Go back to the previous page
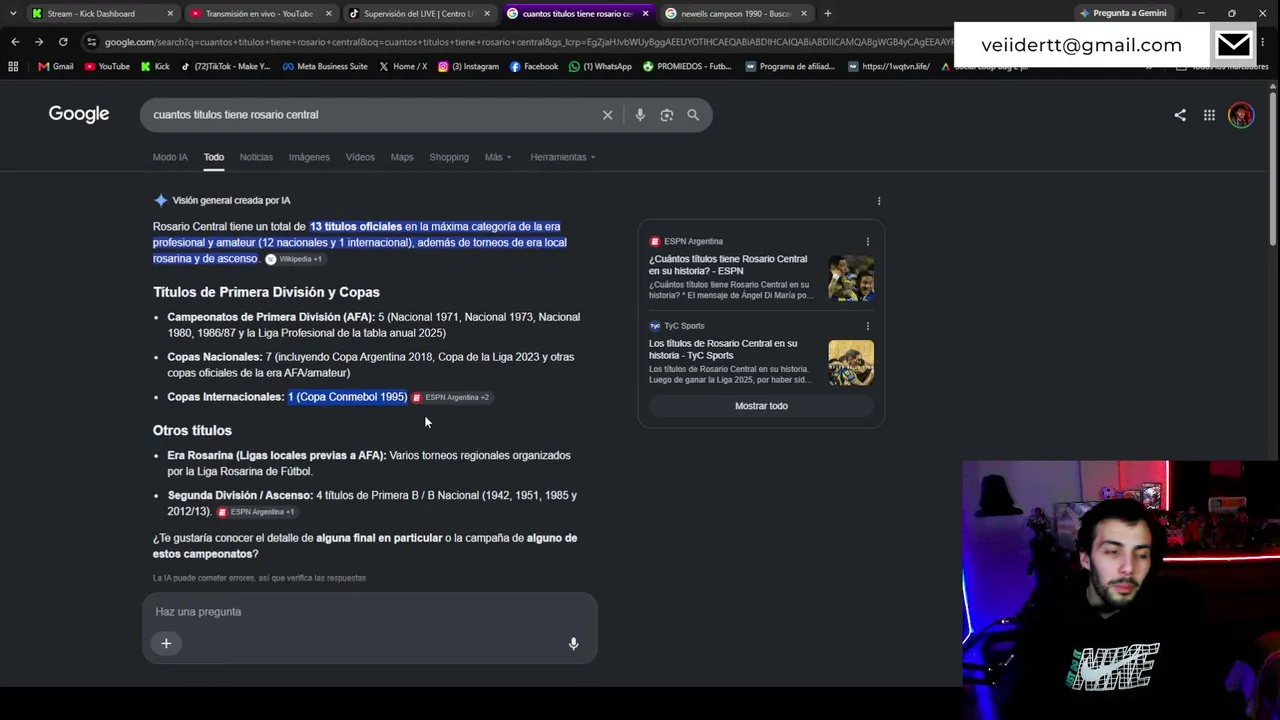The height and width of the screenshot is (720, 1280). click(15, 42)
